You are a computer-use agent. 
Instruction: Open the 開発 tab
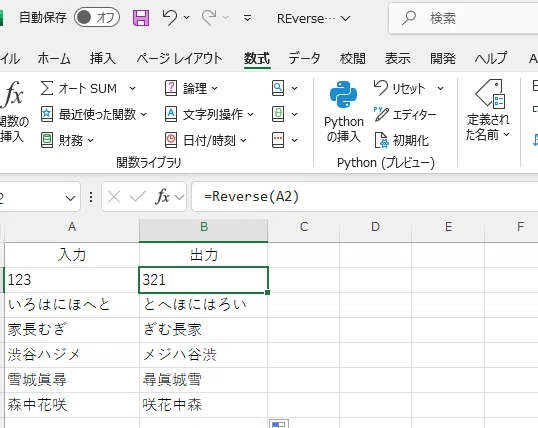(x=443, y=58)
